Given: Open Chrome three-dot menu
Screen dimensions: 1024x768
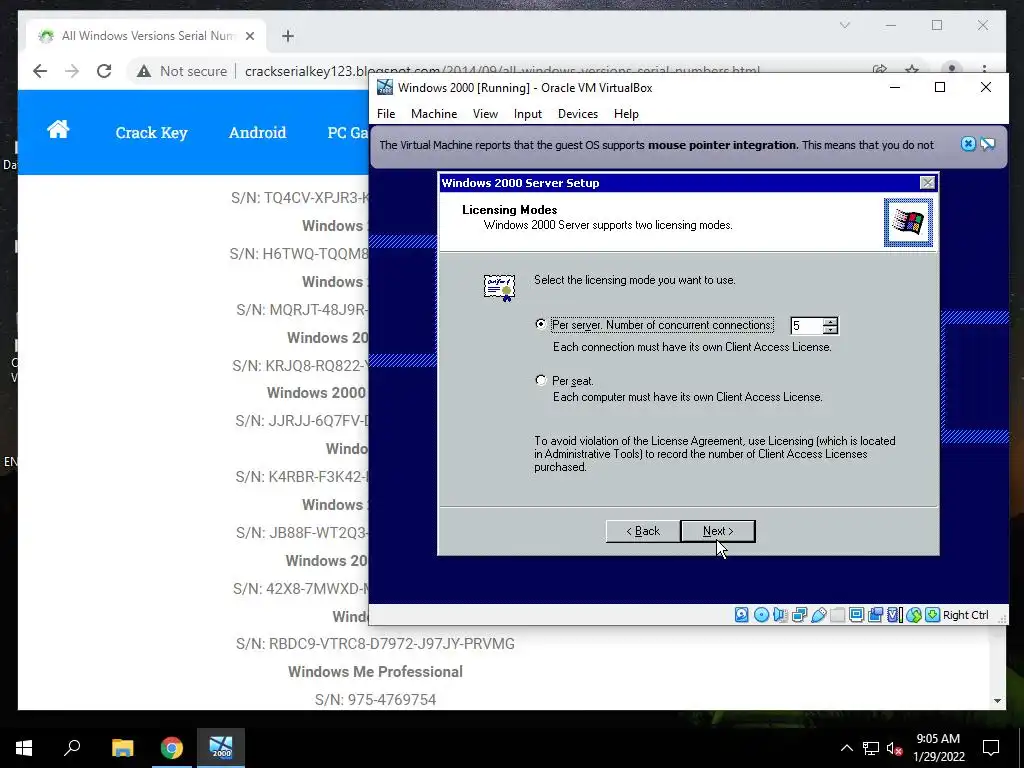Looking at the screenshot, I should pyautogui.click(x=984, y=69).
